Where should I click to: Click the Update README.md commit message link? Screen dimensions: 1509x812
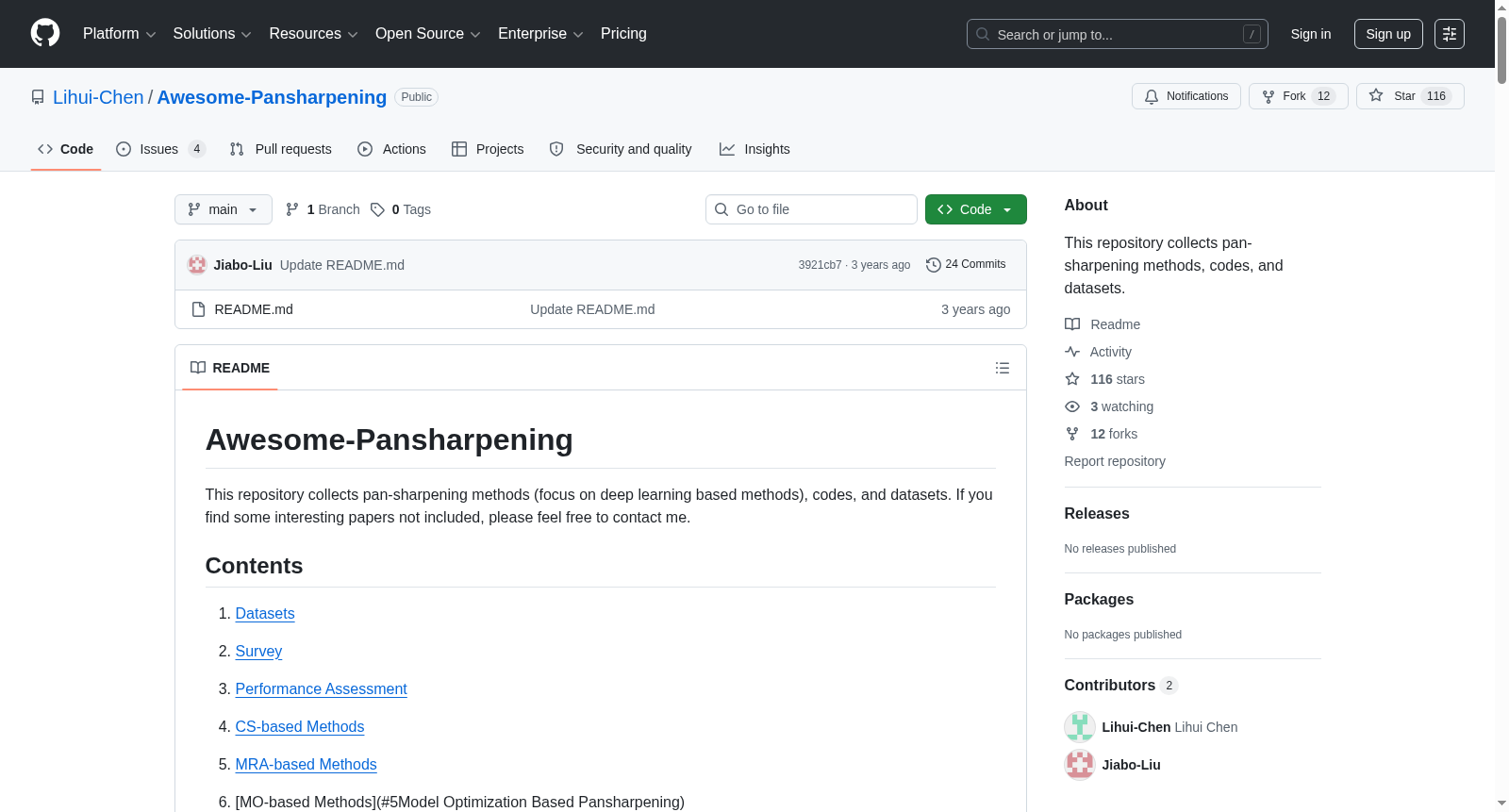(342, 265)
